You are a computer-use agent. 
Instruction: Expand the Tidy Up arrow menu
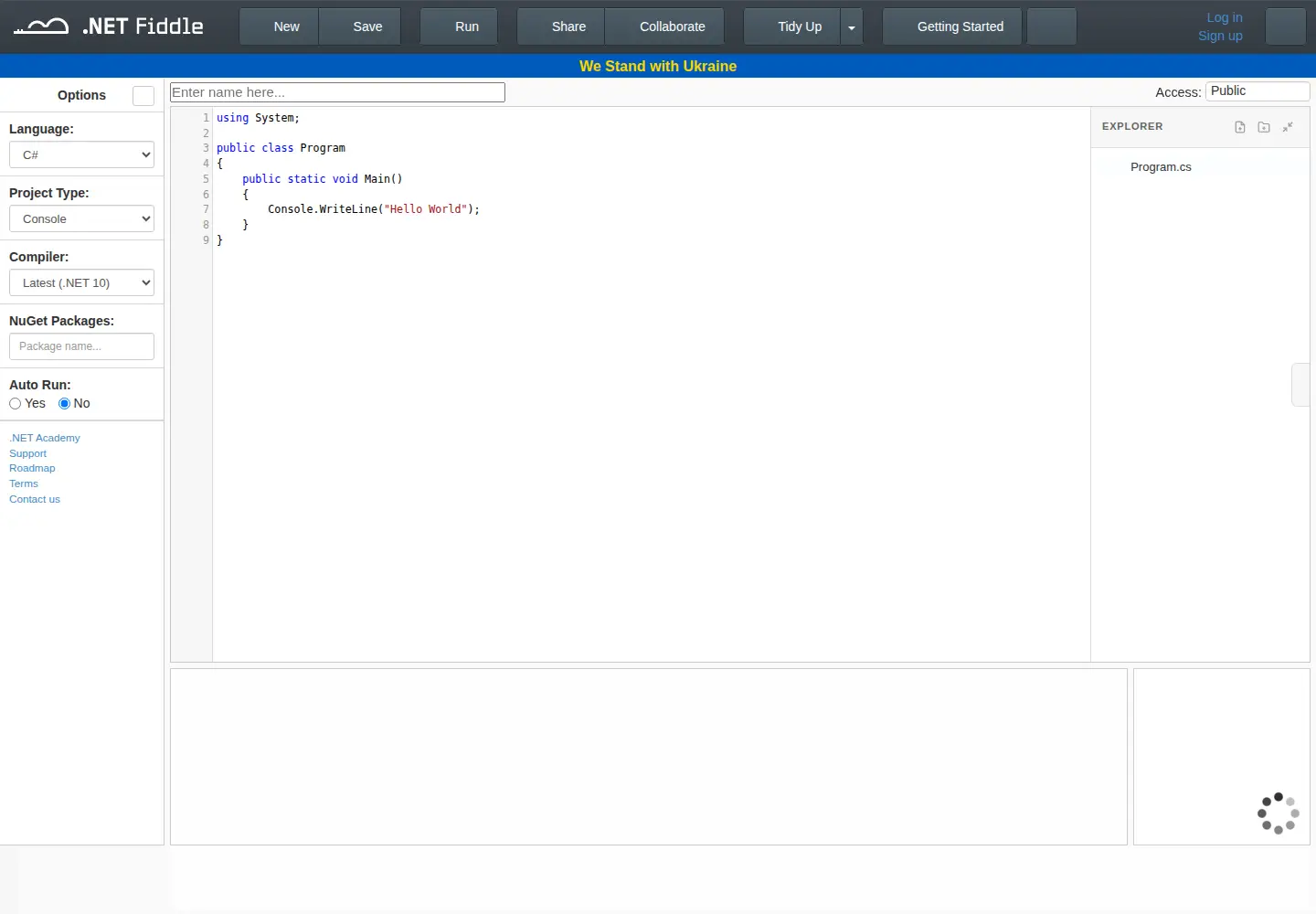coord(852,27)
